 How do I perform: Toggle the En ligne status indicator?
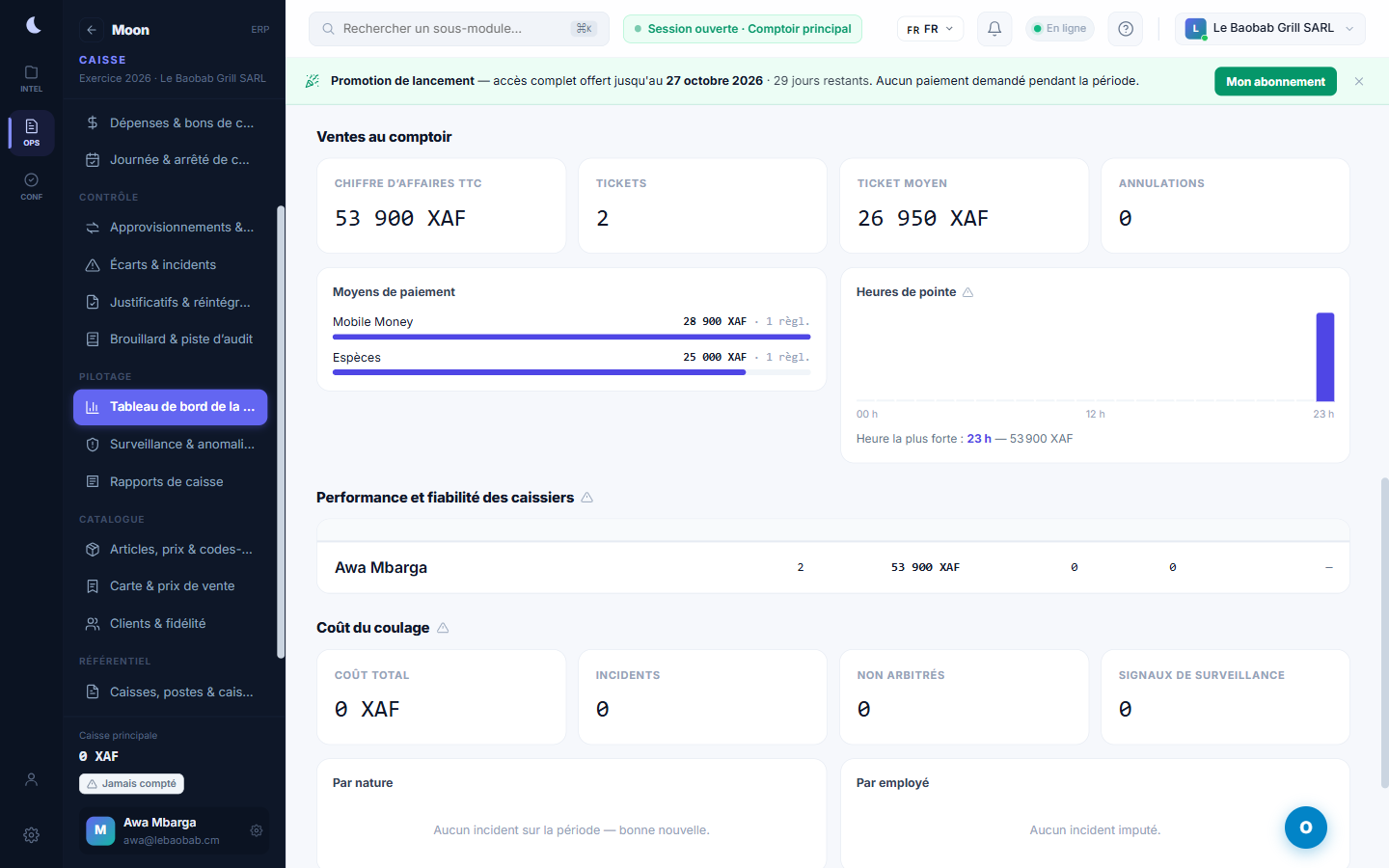1060,29
